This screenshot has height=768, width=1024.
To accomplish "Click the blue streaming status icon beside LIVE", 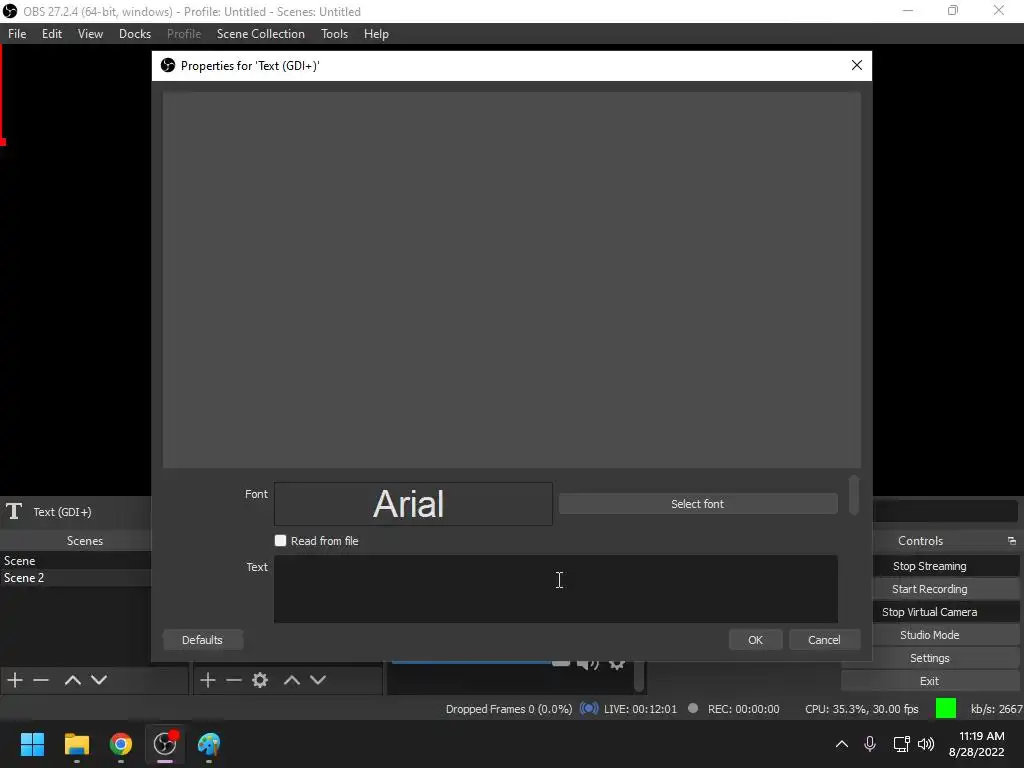I will 588,709.
